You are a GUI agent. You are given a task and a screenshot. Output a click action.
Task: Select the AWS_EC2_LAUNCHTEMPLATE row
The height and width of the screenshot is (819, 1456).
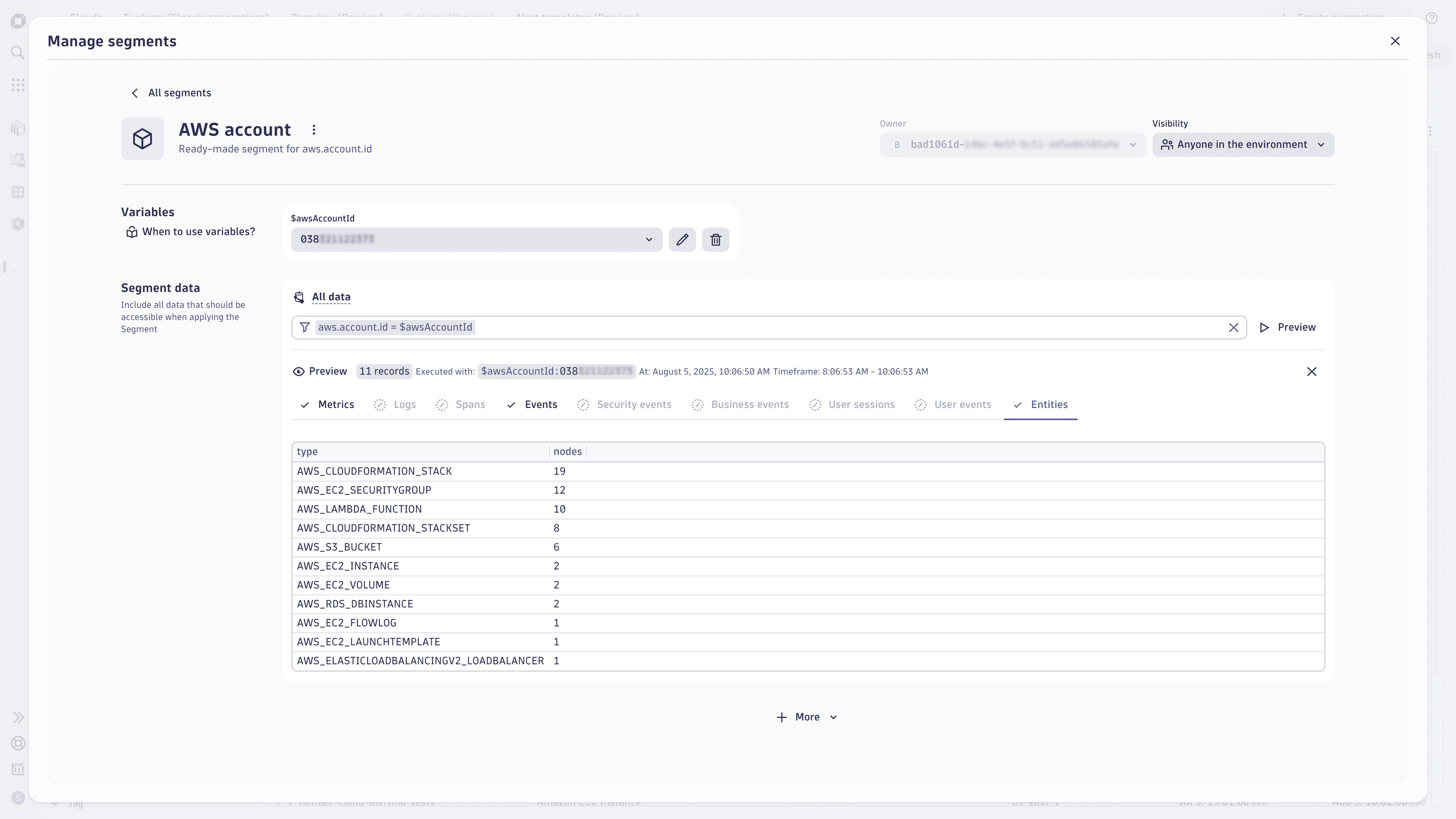coord(808,642)
